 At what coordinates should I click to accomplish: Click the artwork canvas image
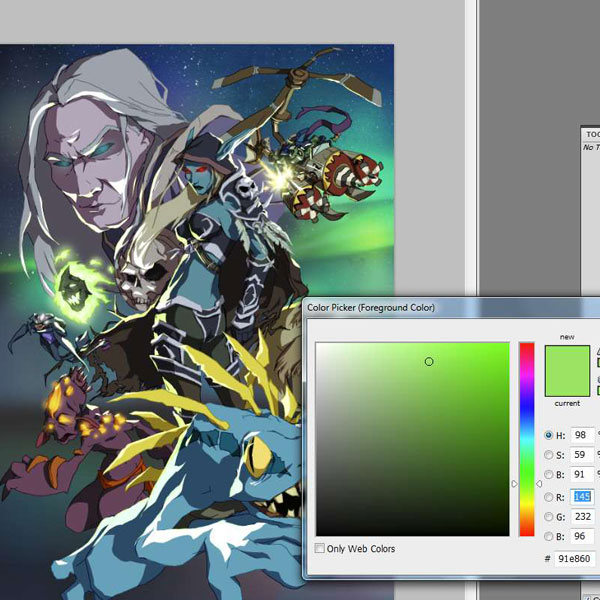tap(197, 322)
